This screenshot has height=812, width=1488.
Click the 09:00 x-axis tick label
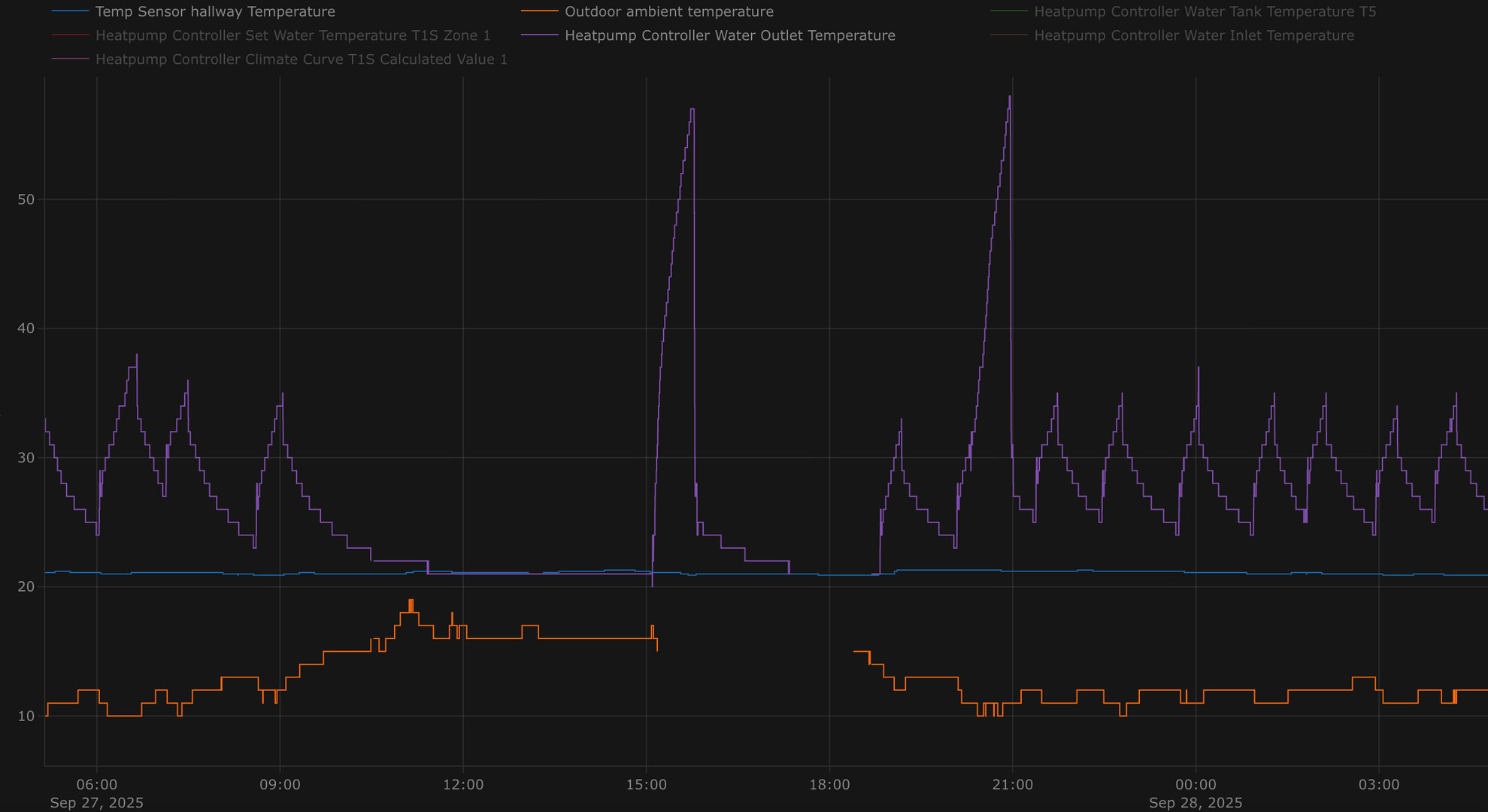click(280, 785)
